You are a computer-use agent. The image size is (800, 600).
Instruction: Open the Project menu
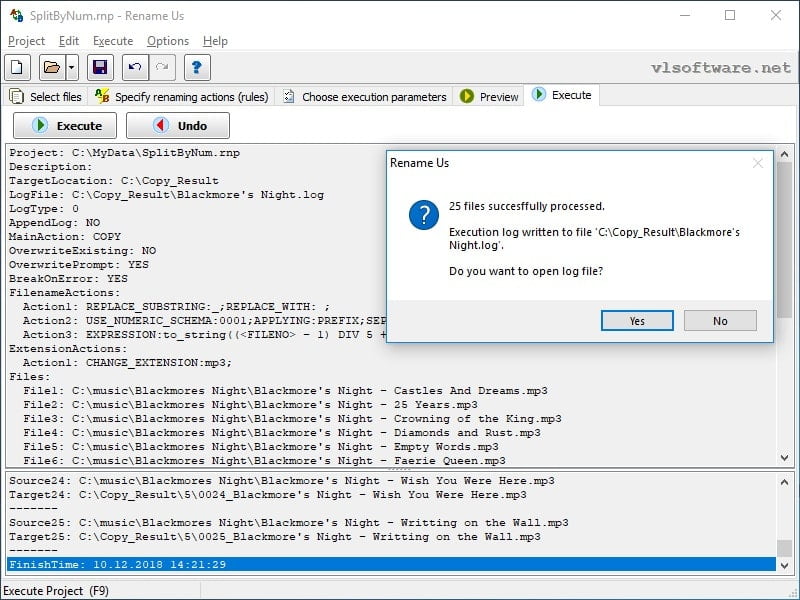pos(27,41)
